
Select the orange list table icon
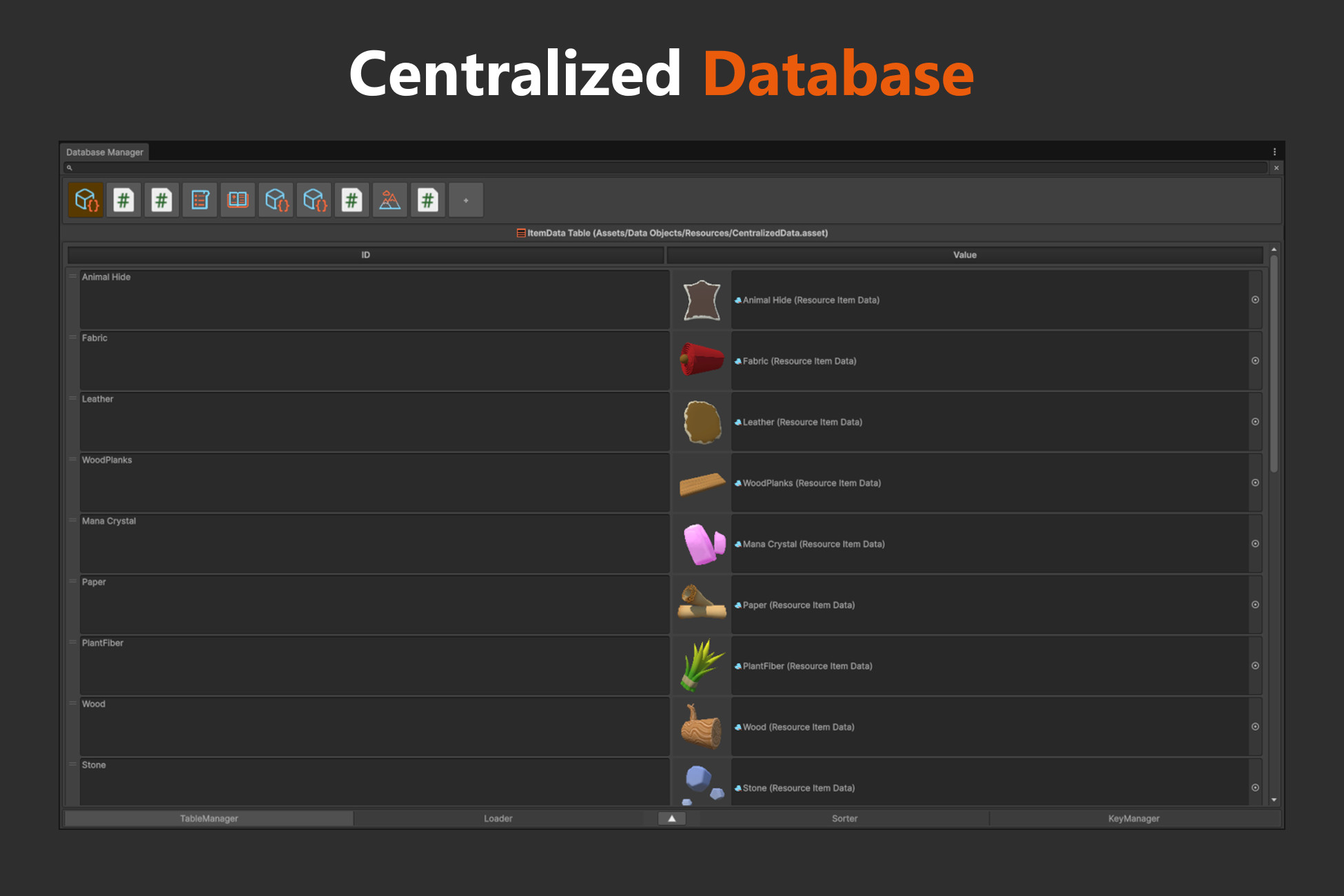(200, 200)
